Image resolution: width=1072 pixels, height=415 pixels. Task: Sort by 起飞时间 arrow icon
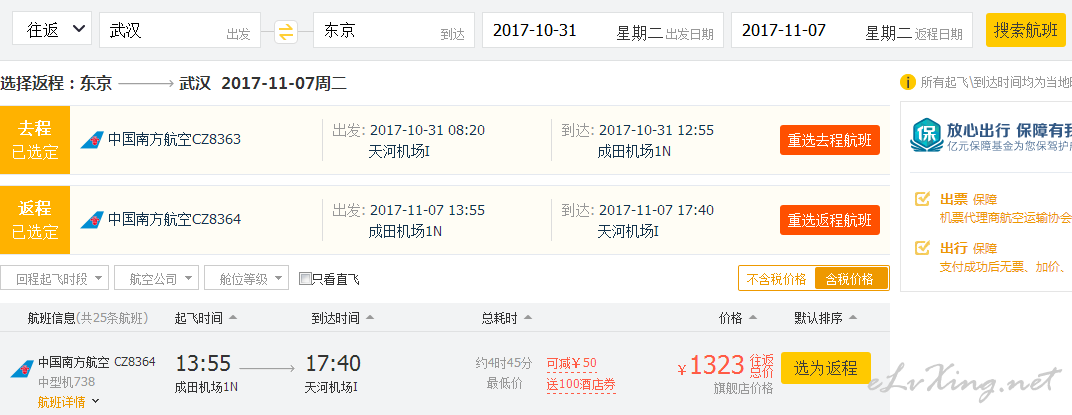point(233,318)
